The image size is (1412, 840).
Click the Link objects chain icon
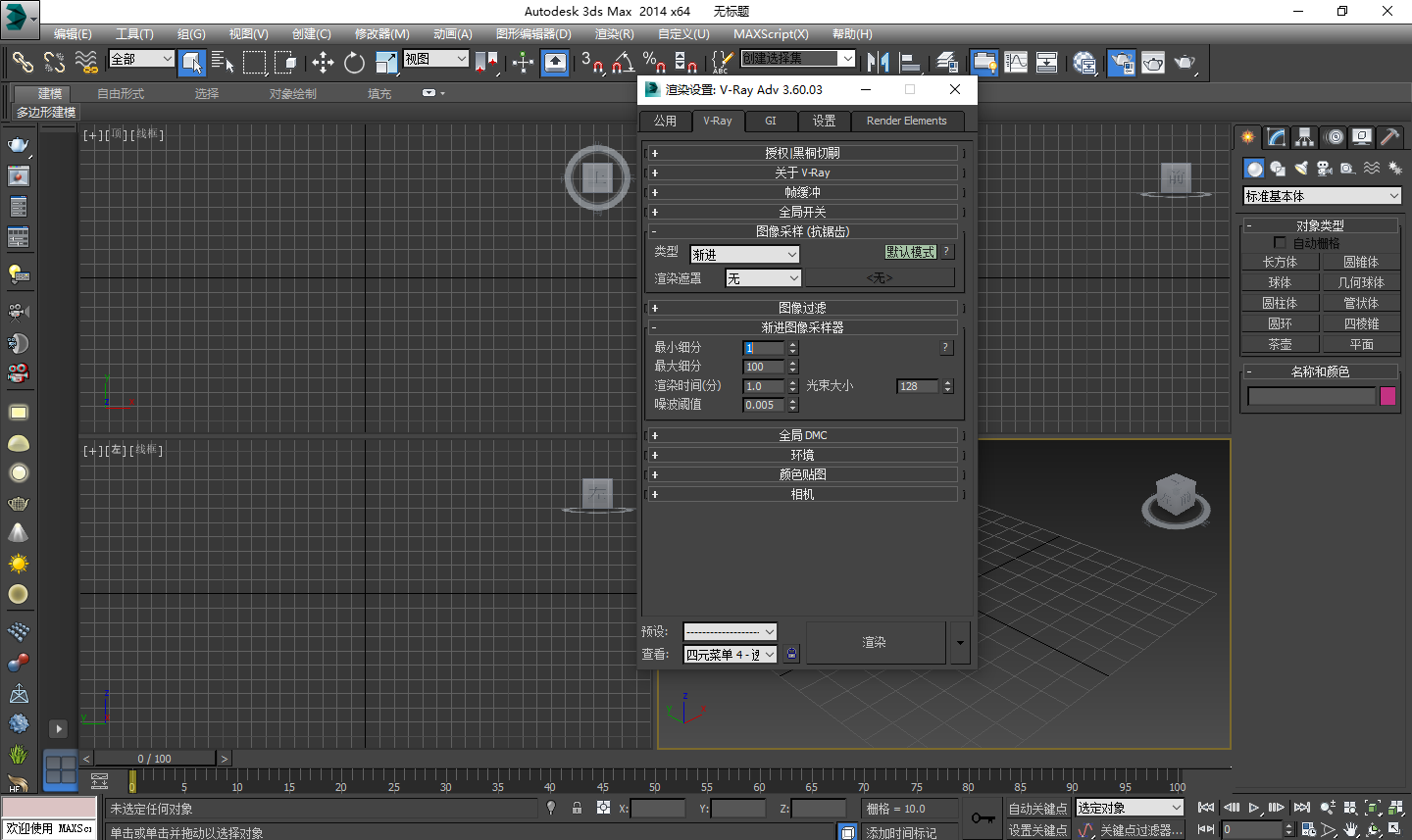pyautogui.click(x=22, y=63)
